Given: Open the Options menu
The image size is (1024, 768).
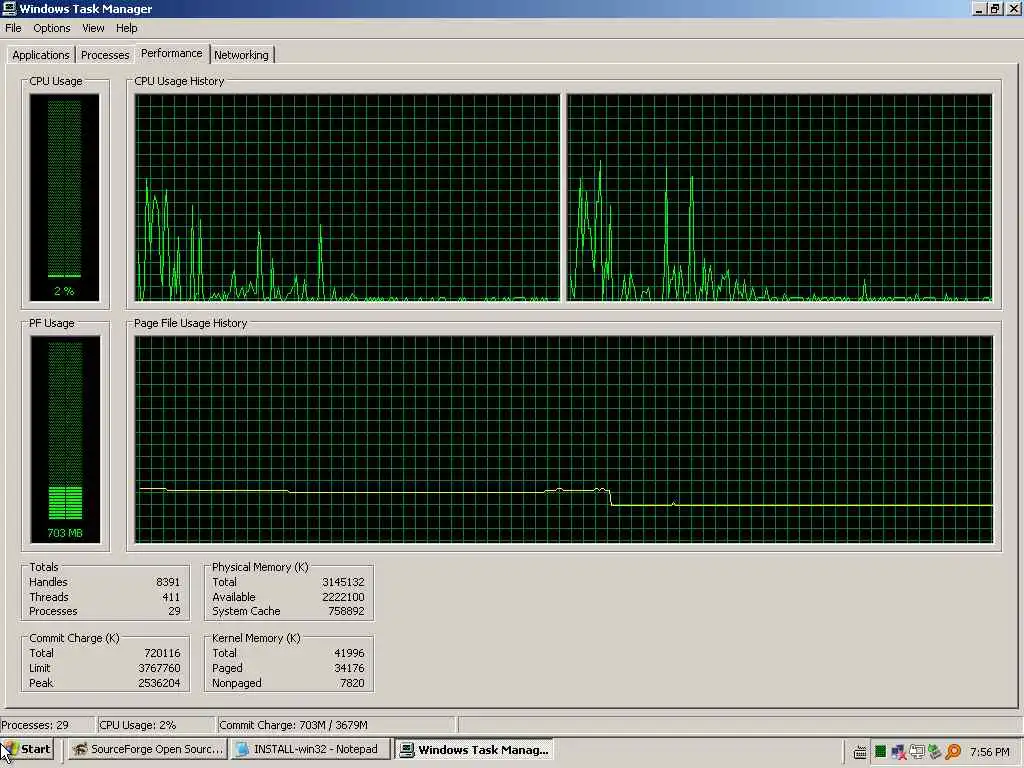Looking at the screenshot, I should pos(52,28).
